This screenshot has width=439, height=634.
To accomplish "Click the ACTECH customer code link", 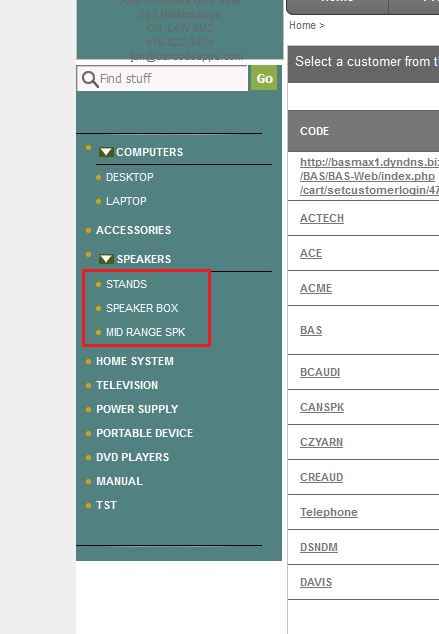I will (322, 218).
